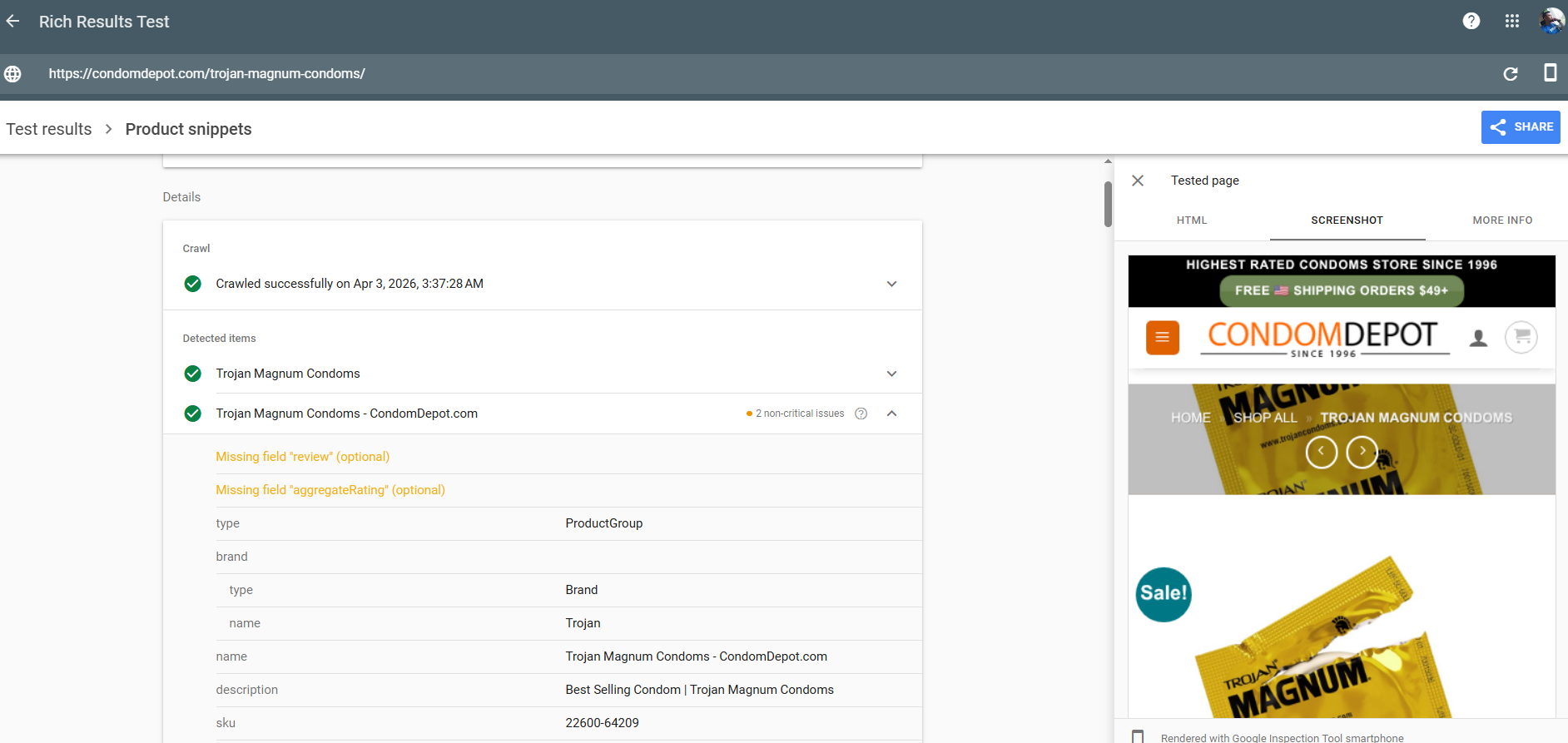Click the brand type value Brand
The image size is (1568, 743).
coord(582,590)
